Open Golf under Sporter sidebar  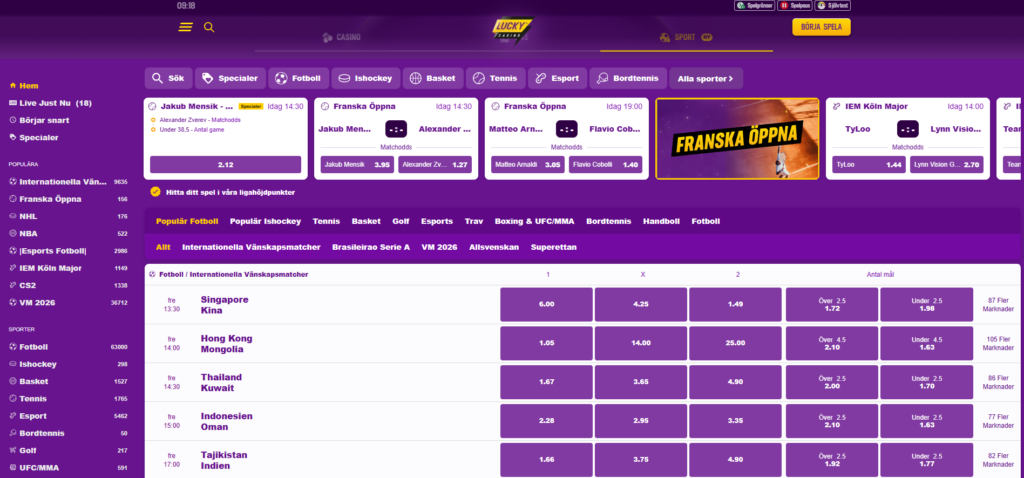click(x=68, y=451)
